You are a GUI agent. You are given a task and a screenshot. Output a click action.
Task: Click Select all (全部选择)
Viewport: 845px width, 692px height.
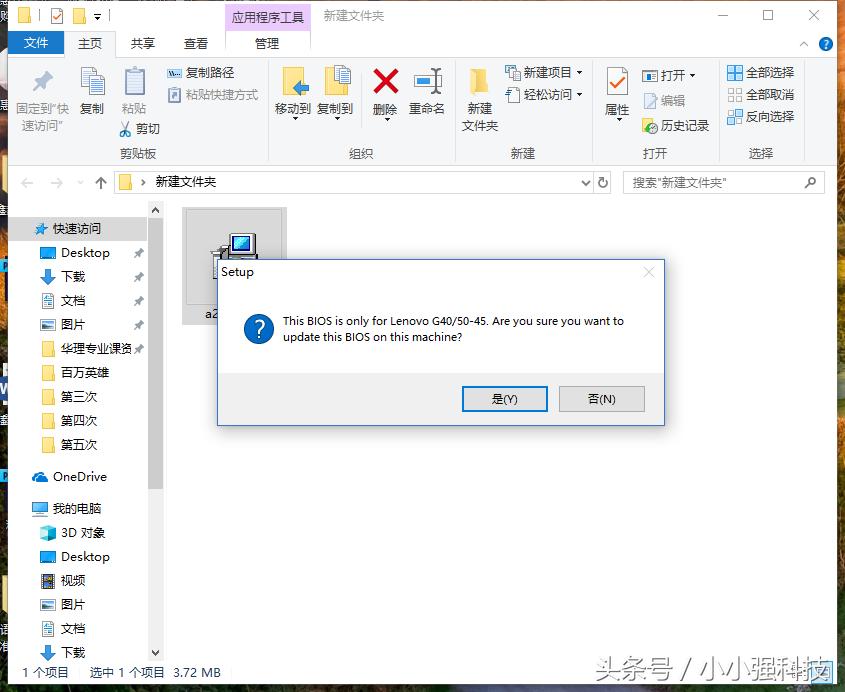(760, 73)
